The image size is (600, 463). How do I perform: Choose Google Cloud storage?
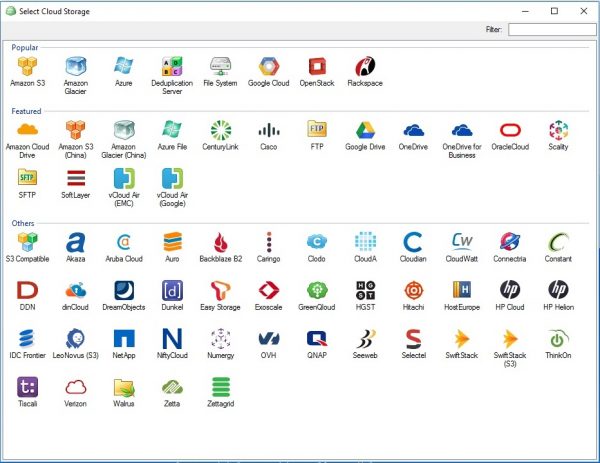click(x=269, y=66)
